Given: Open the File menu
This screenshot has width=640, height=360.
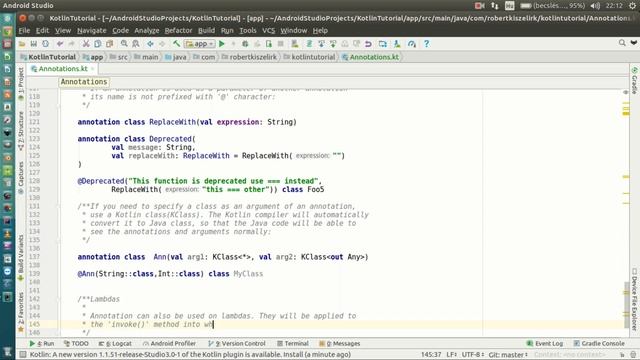Looking at the screenshot, I should (24, 31).
